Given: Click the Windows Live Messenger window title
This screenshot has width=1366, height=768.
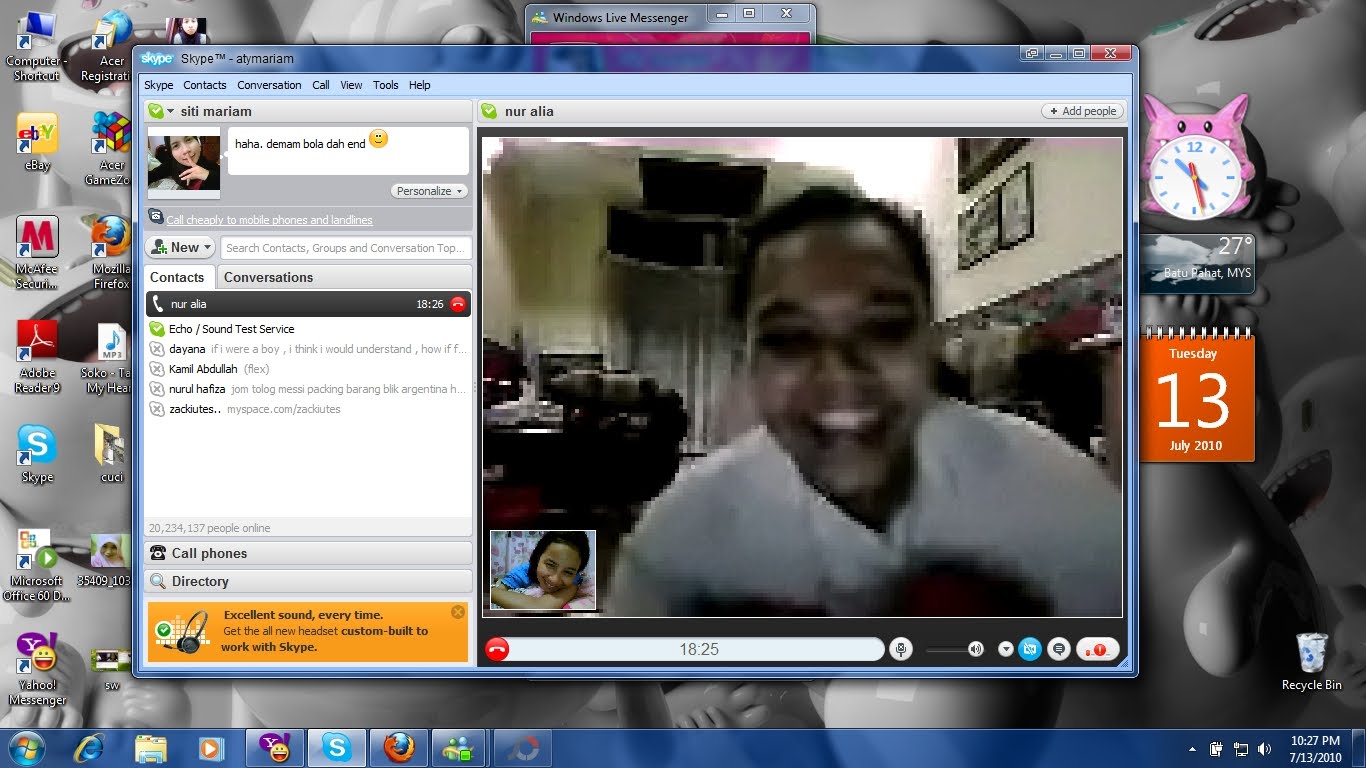Looking at the screenshot, I should point(620,17).
